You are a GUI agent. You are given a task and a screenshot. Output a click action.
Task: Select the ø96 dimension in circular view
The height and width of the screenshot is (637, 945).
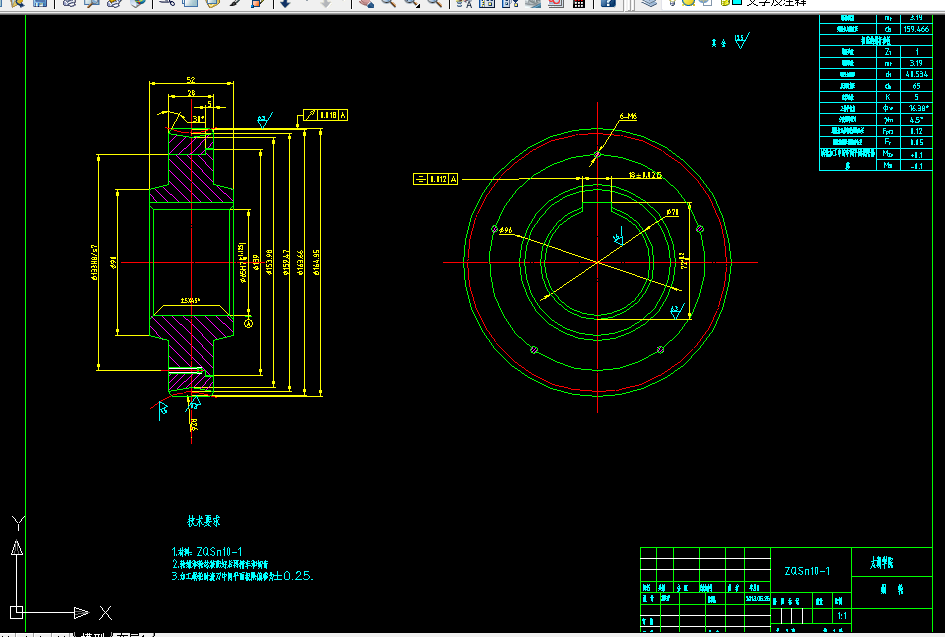click(505, 230)
